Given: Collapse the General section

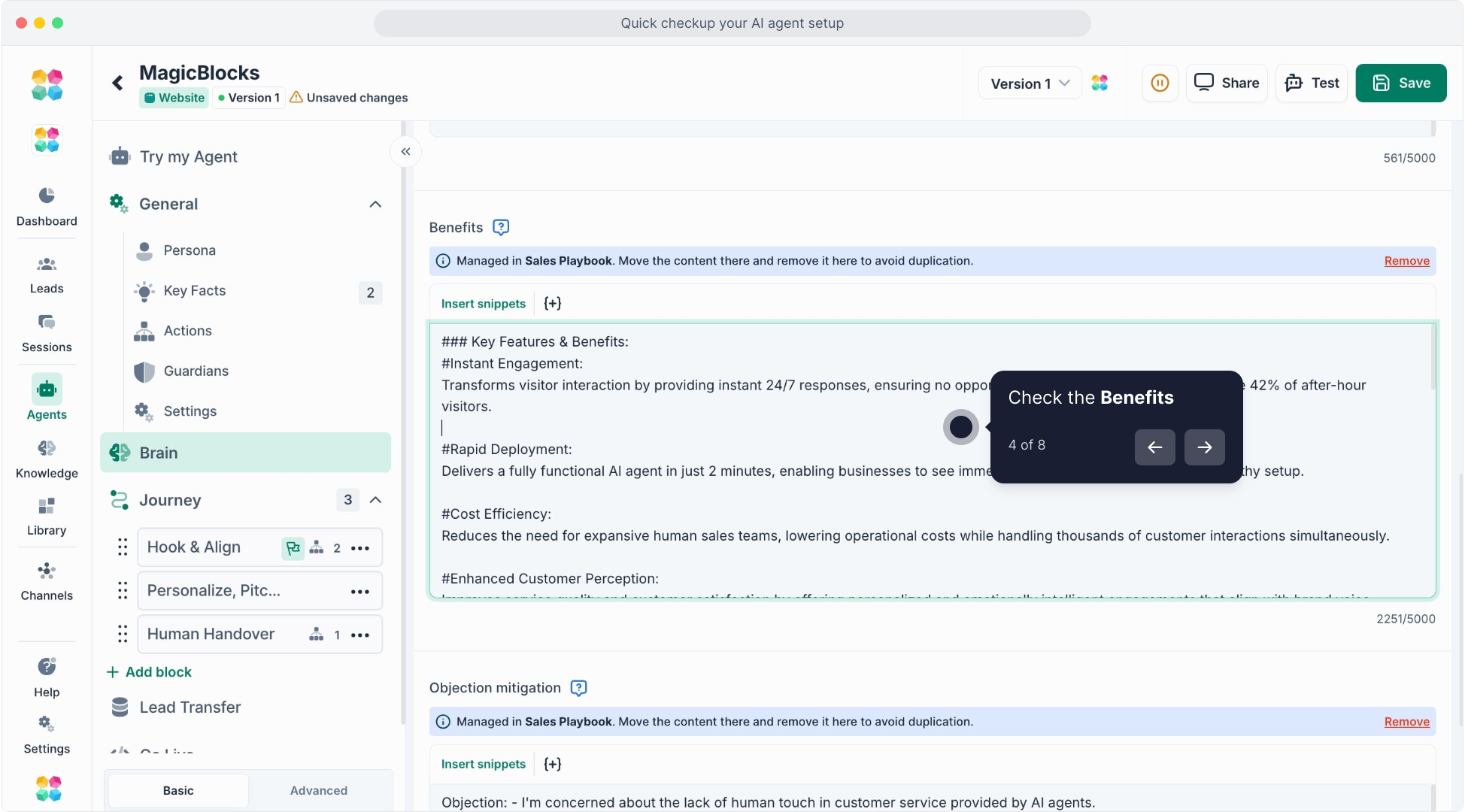Looking at the screenshot, I should coord(375,205).
